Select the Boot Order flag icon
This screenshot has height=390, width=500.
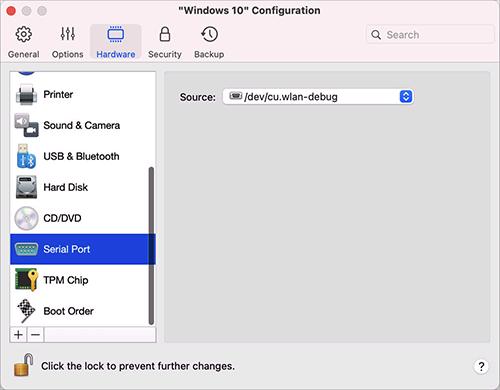pos(26,311)
